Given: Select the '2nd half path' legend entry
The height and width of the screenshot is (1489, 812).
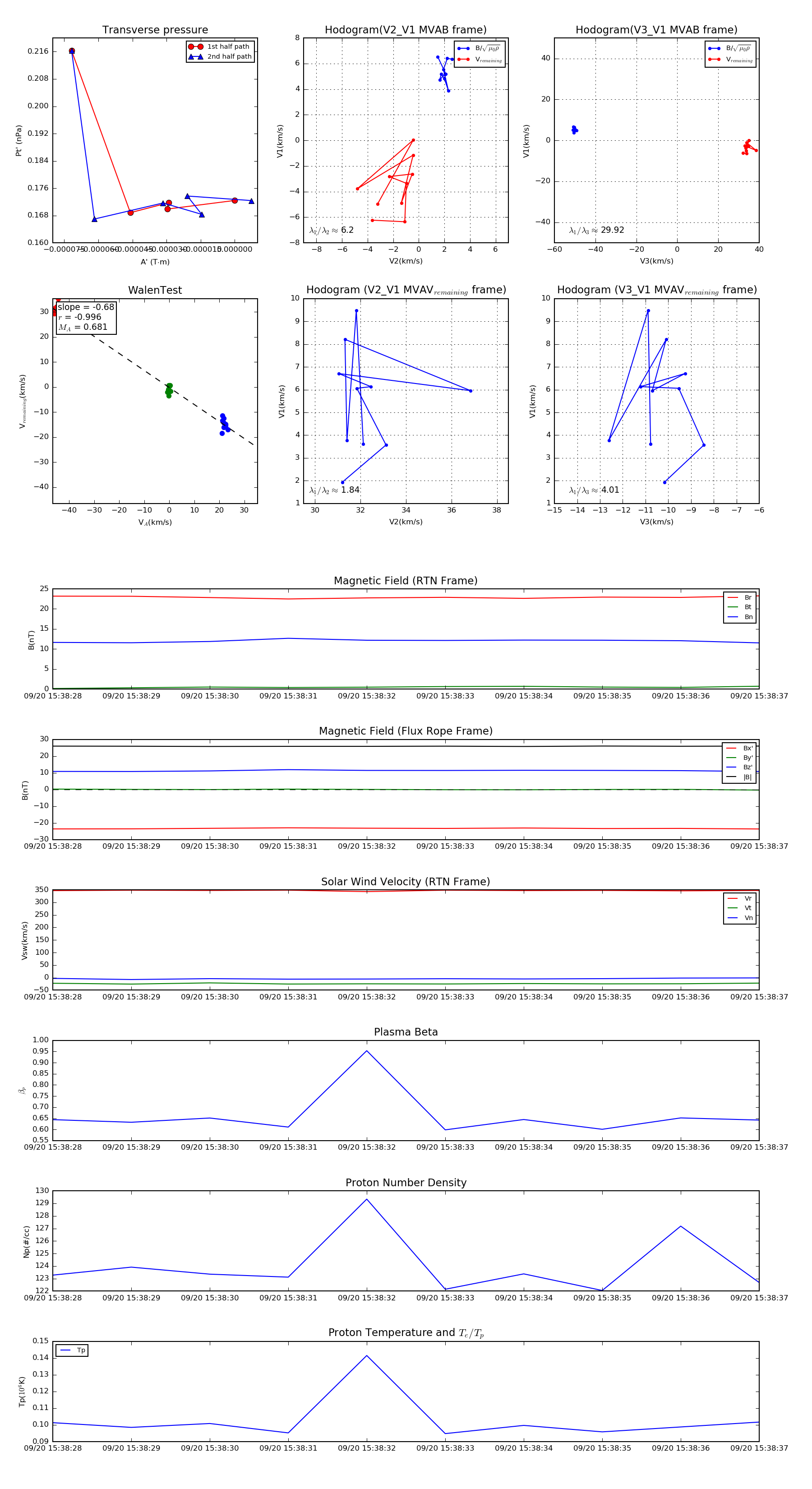Looking at the screenshot, I should tap(220, 57).
